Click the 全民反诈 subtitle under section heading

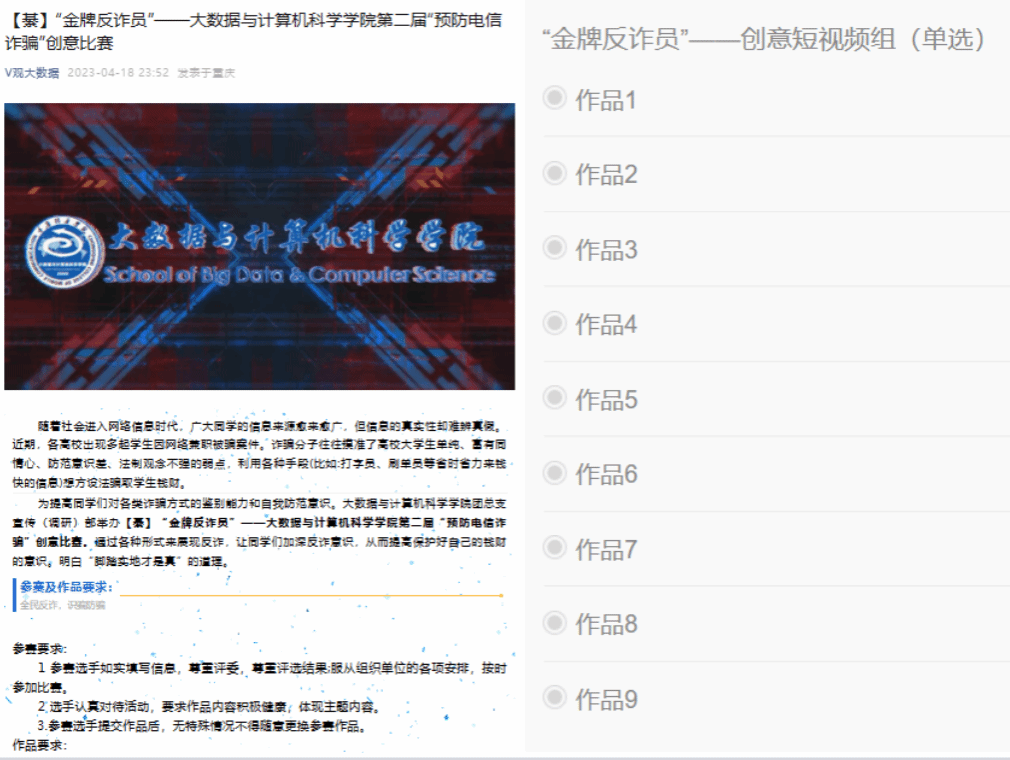(x=62, y=605)
